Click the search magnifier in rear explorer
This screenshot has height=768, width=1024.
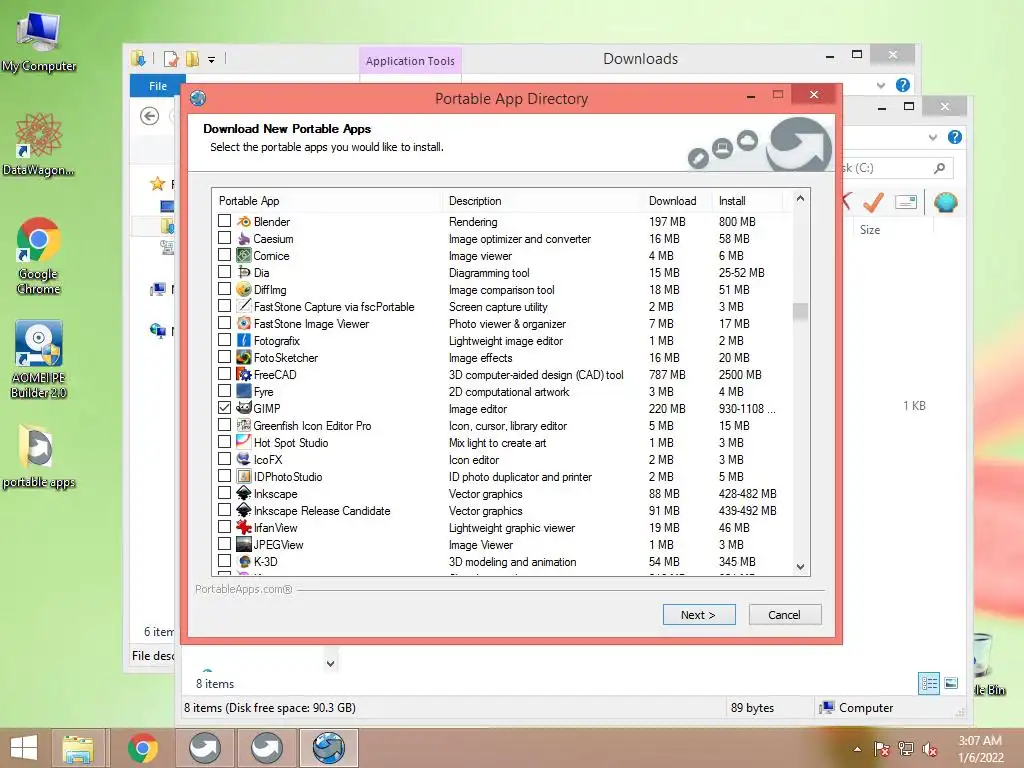939,168
